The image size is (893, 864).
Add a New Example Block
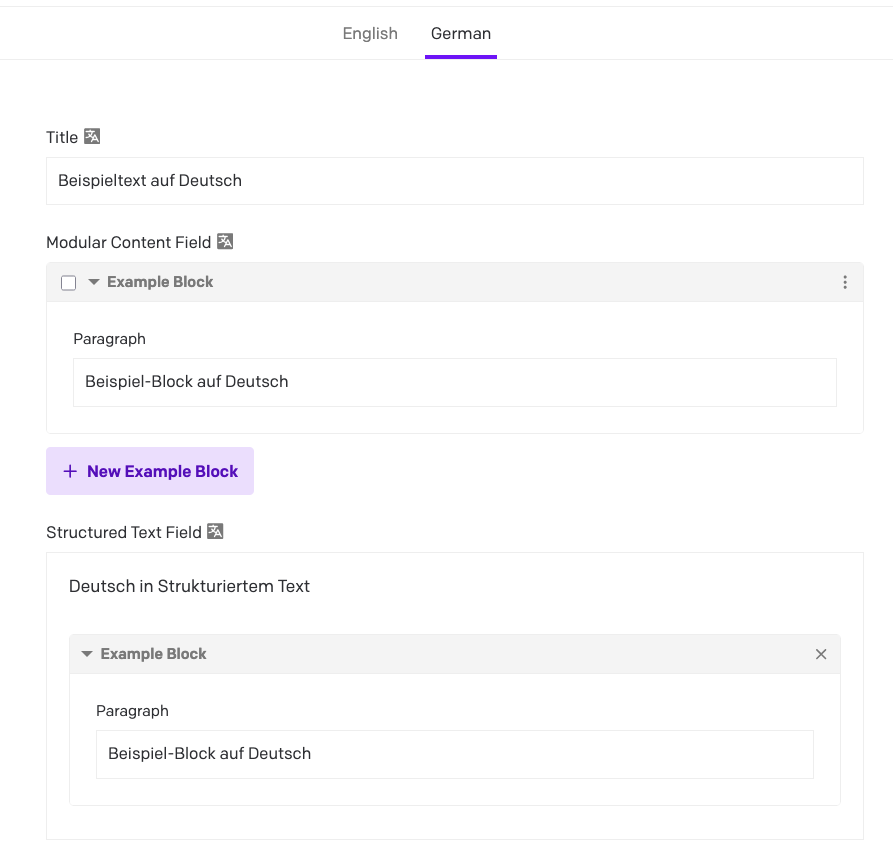click(150, 471)
